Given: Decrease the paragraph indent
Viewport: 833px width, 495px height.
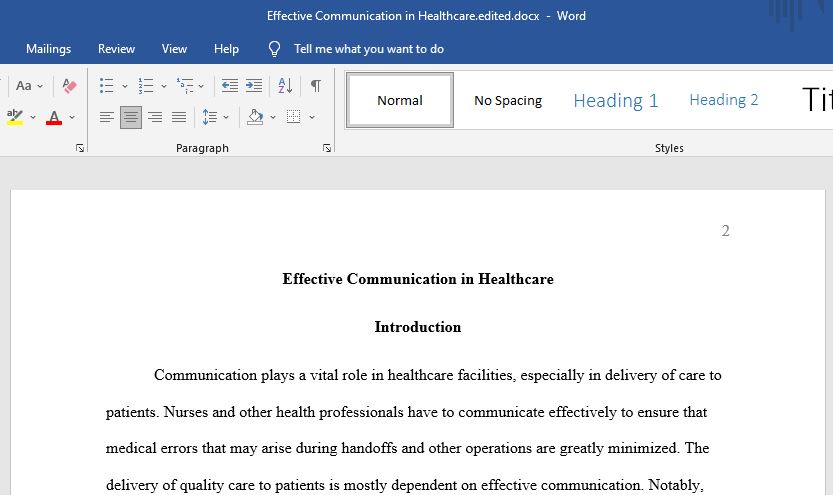Looking at the screenshot, I should (x=230, y=86).
